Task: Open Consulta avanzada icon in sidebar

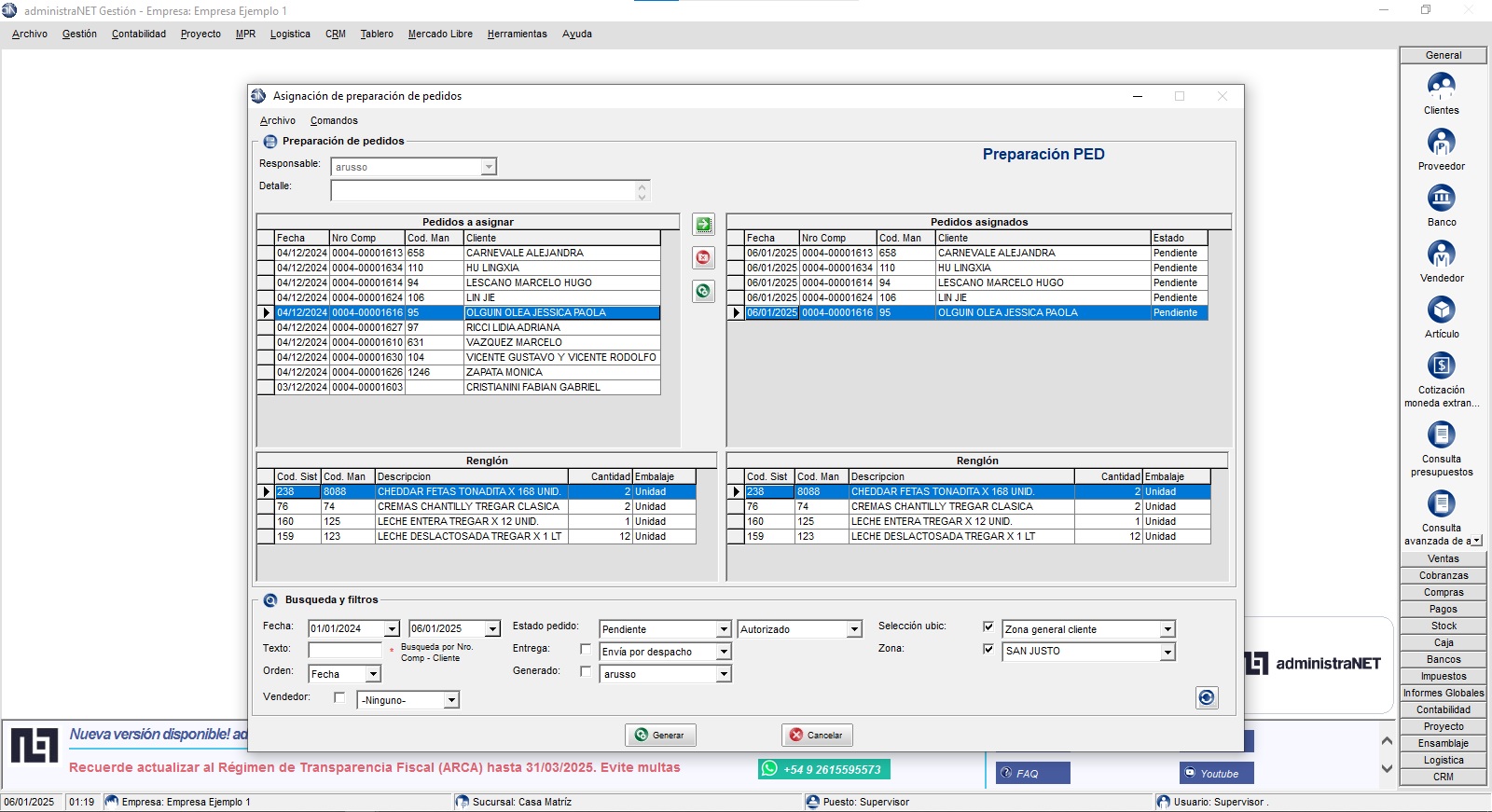Action: tap(1441, 504)
